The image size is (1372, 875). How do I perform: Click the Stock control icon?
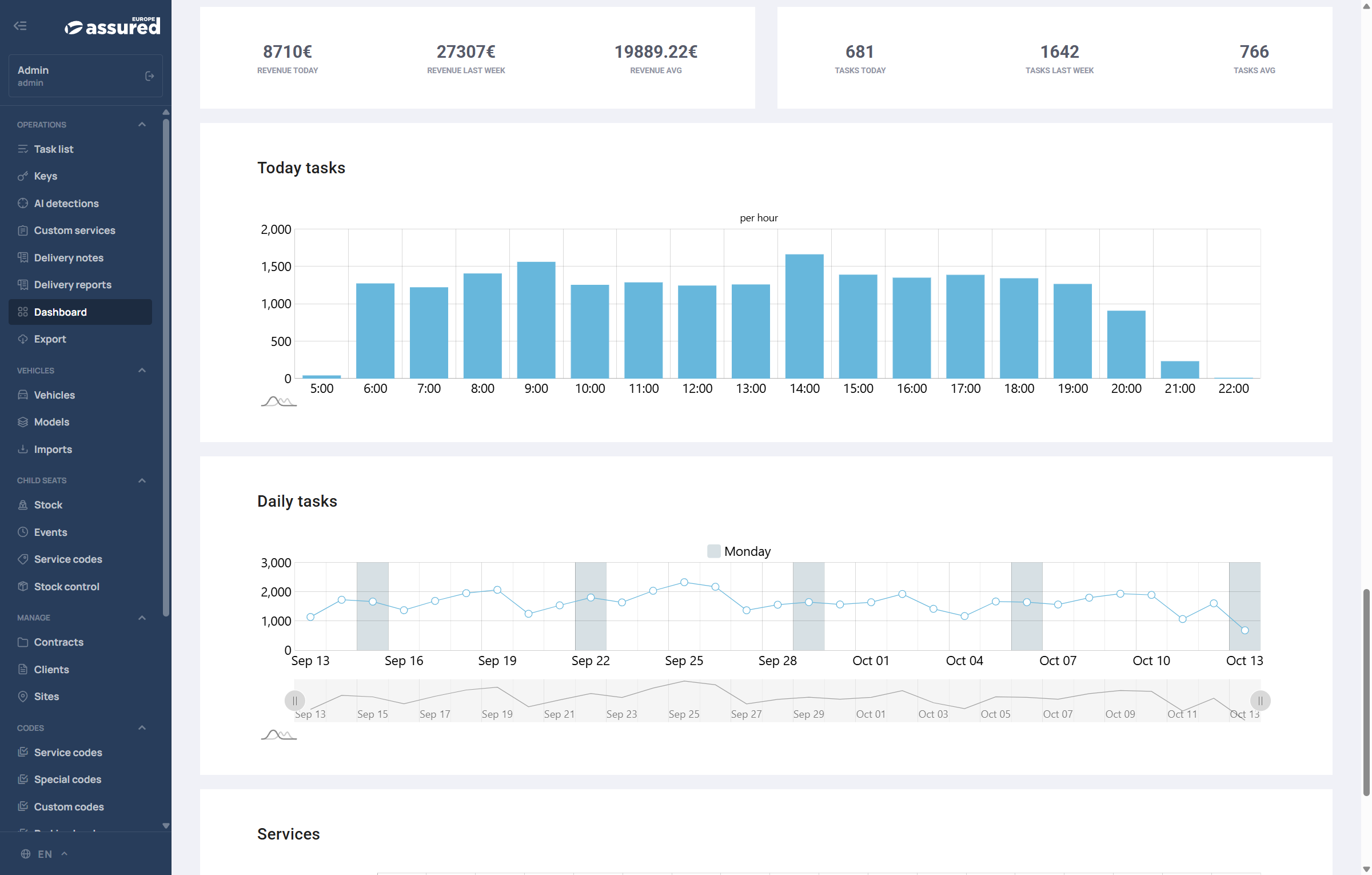click(x=23, y=586)
